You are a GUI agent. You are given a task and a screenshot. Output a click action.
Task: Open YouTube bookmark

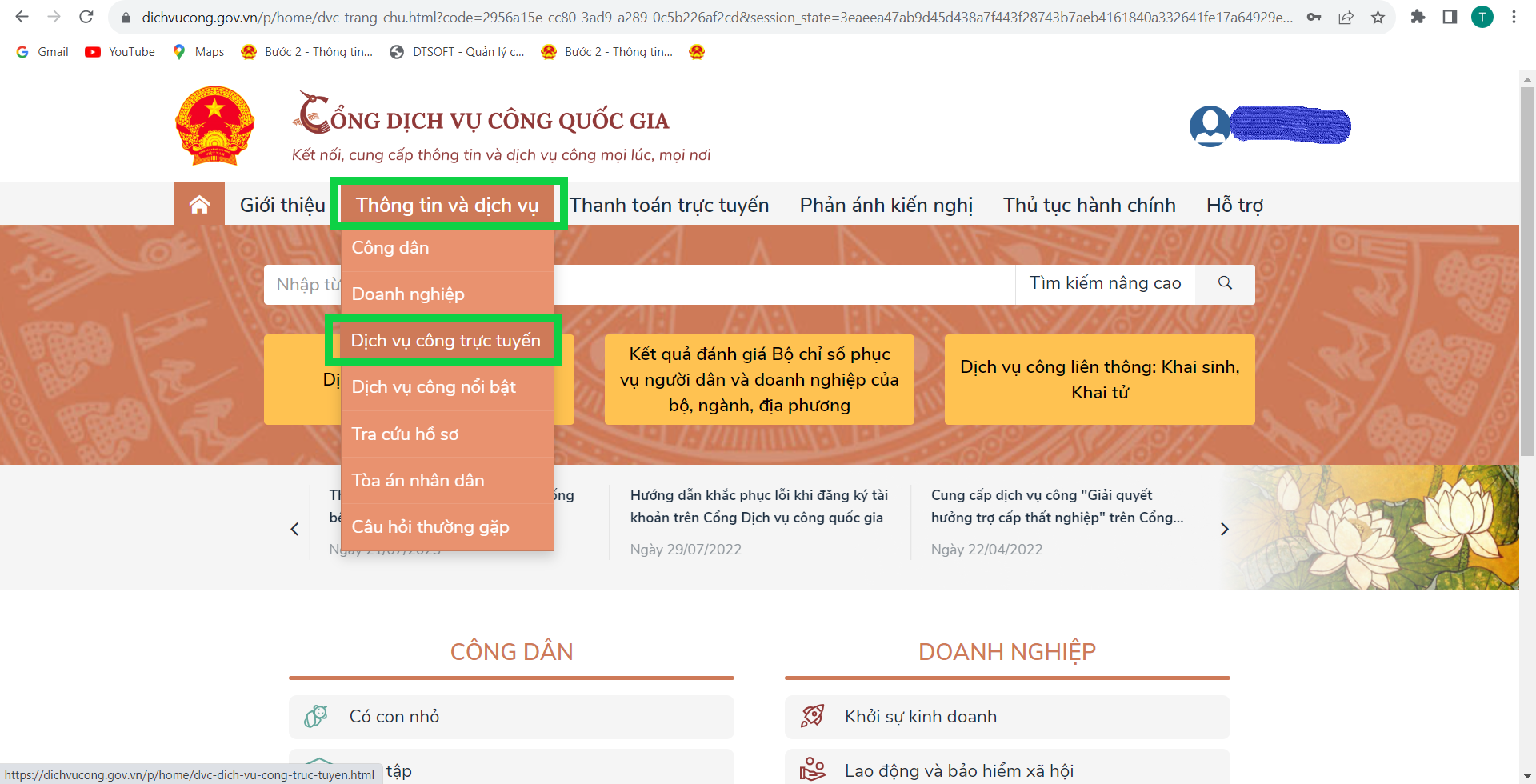tap(120, 52)
